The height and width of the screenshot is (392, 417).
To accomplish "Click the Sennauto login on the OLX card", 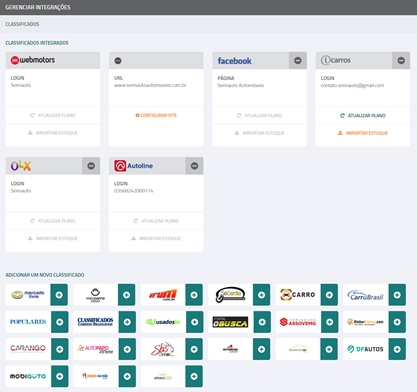I will 21,191.
